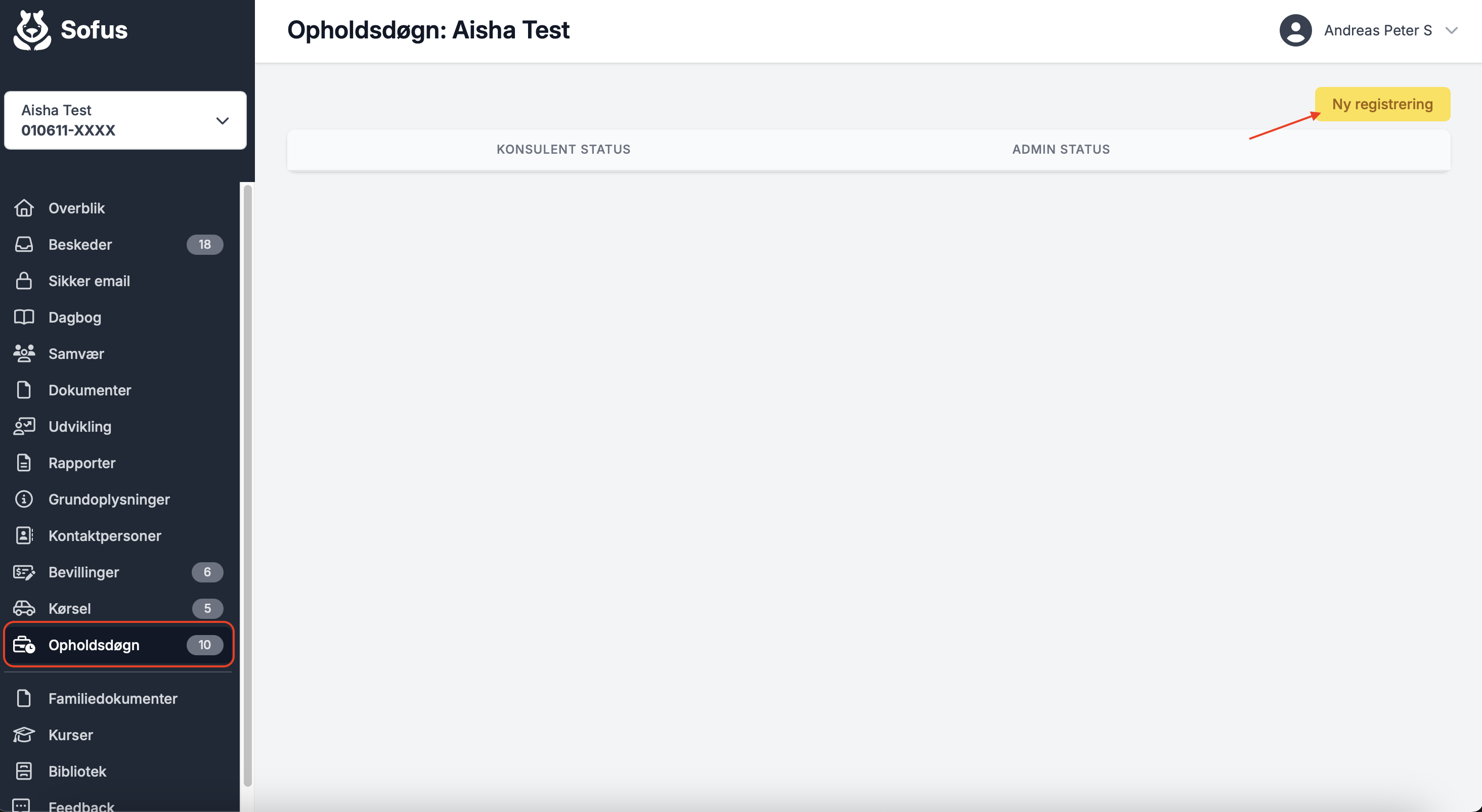This screenshot has height=812, width=1482.
Task: Click the Sofus fox logo icon
Action: [x=32, y=30]
